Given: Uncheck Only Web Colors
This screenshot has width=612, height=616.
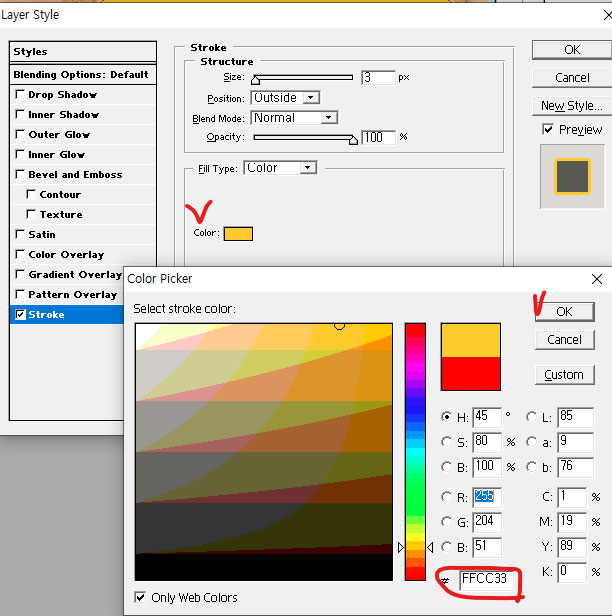Looking at the screenshot, I should point(140,597).
